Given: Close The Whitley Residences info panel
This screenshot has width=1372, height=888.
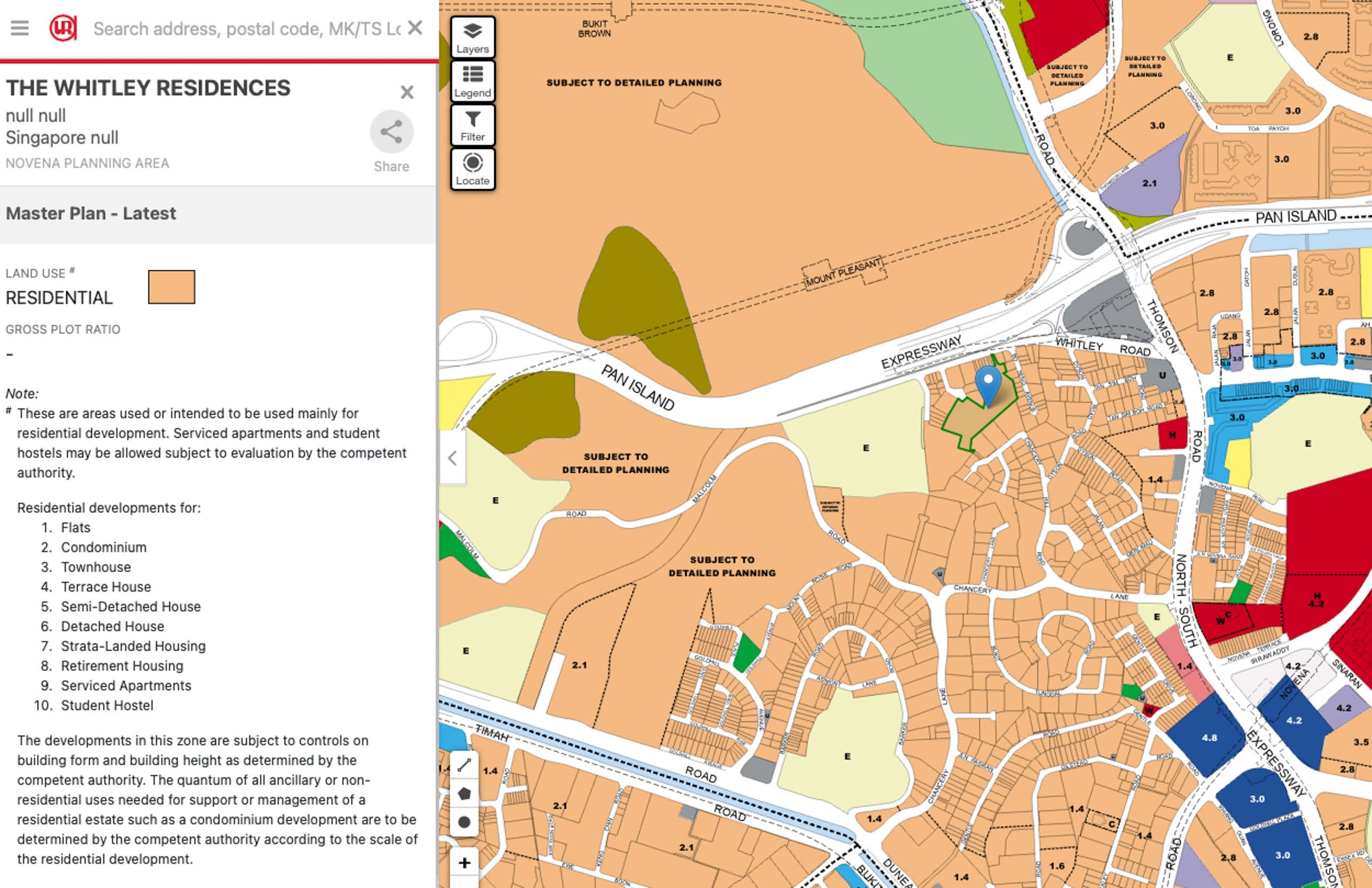Looking at the screenshot, I should [x=407, y=92].
